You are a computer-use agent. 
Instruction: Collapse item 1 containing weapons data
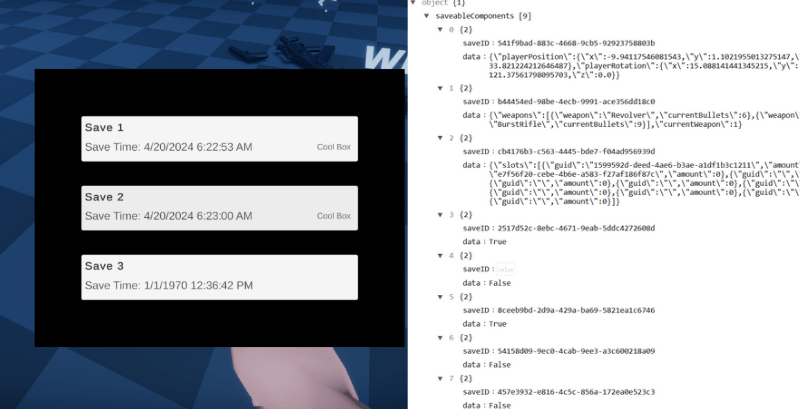coord(441,88)
